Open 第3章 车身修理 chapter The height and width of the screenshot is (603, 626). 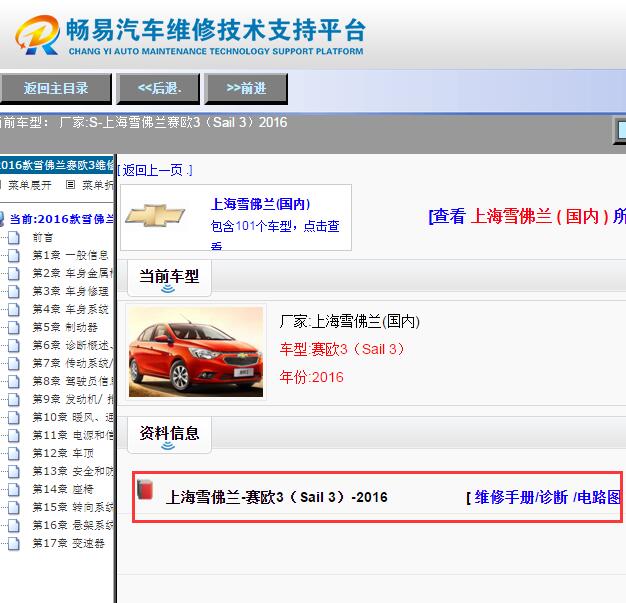70,292
